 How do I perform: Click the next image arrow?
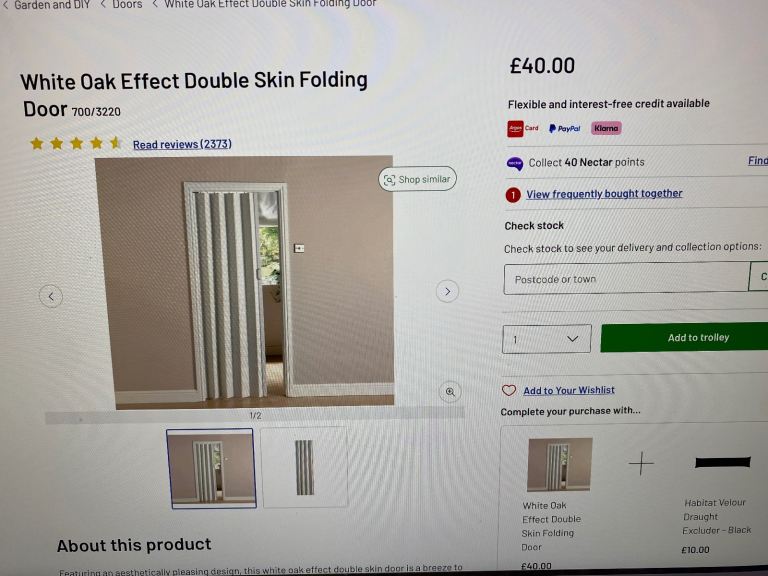447,291
